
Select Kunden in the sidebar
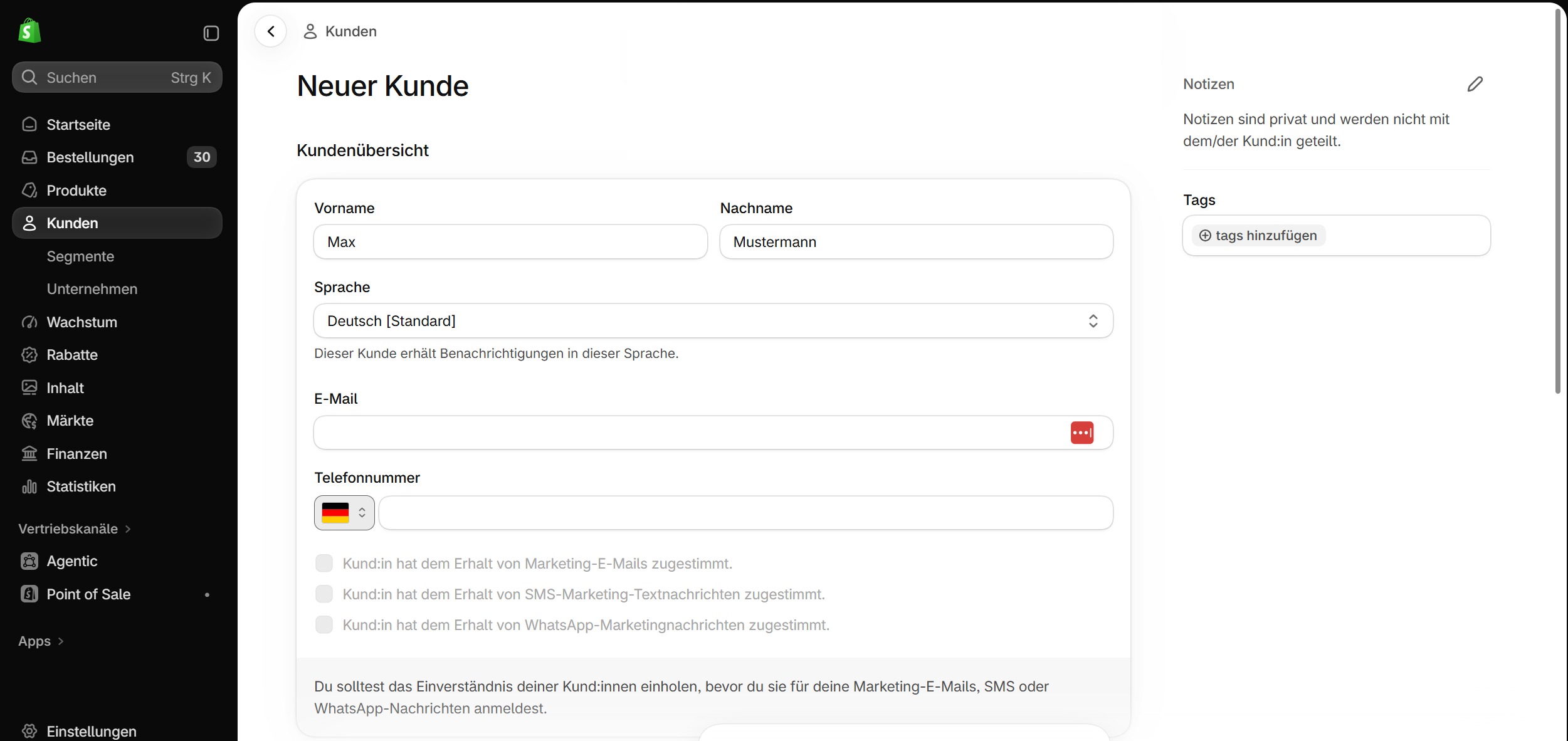pyautogui.click(x=117, y=223)
